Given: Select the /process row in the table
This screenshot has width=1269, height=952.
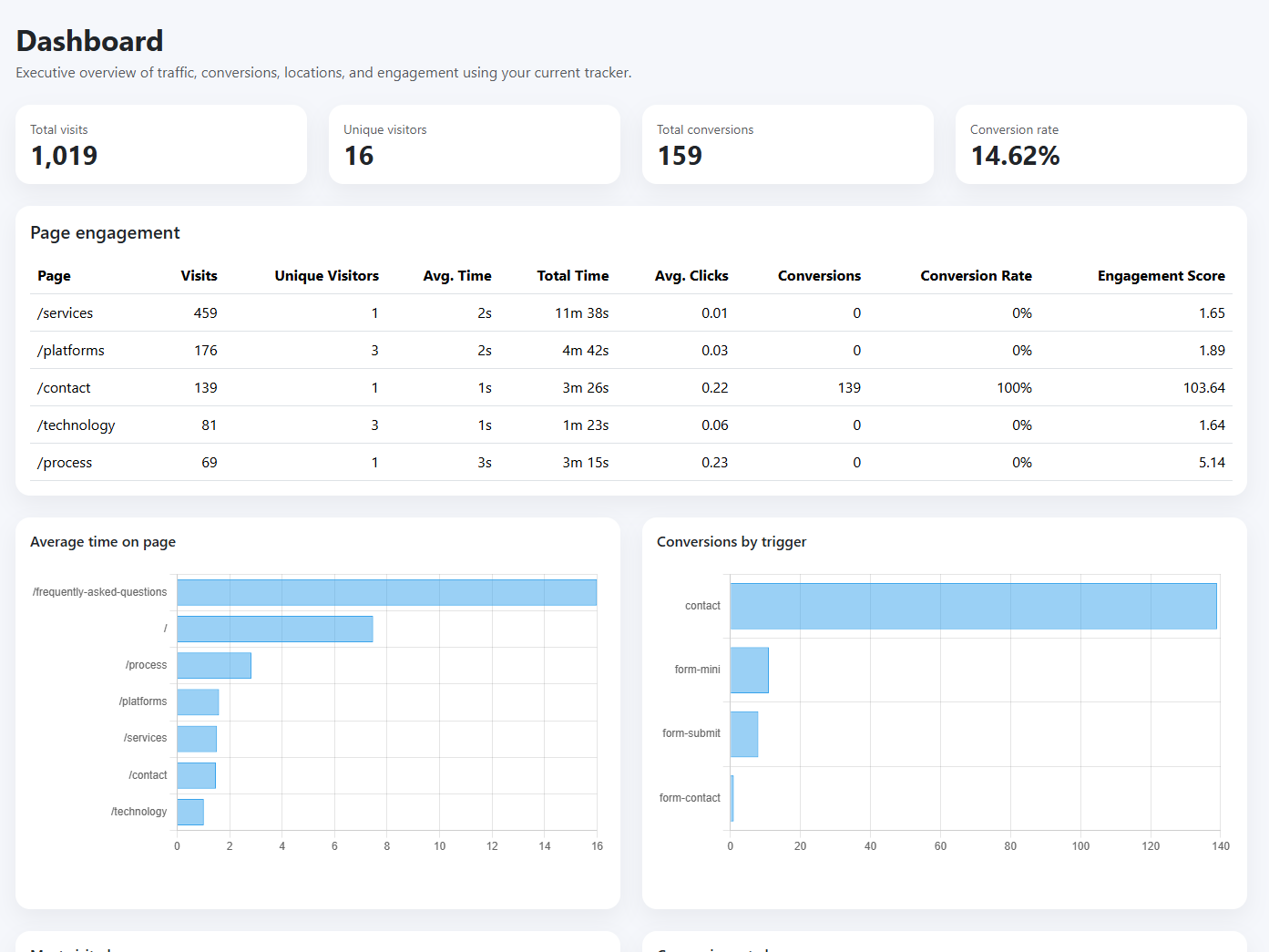Looking at the screenshot, I should point(64,462).
